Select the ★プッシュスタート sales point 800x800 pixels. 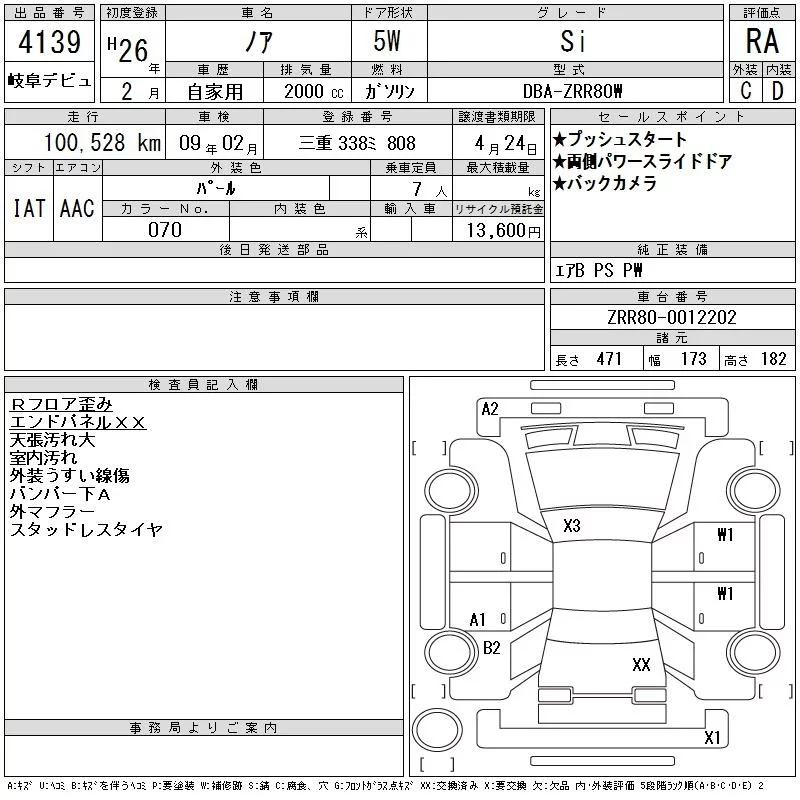tap(620, 139)
